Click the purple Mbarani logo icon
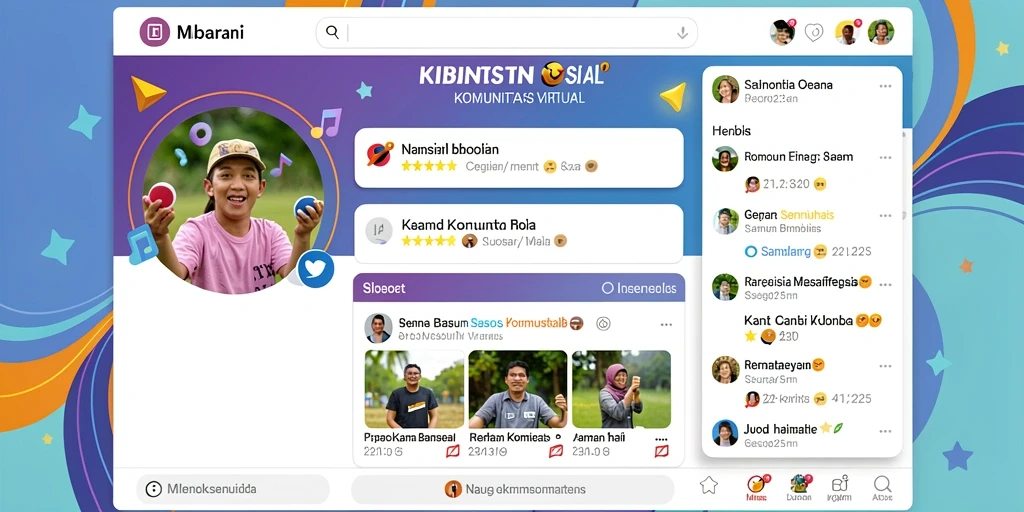 [x=155, y=32]
